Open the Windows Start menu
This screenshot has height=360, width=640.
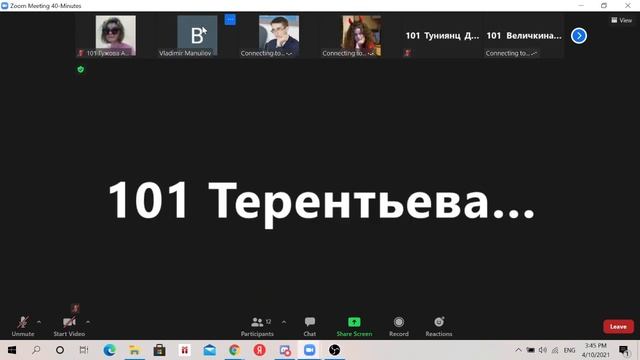coord(12,350)
